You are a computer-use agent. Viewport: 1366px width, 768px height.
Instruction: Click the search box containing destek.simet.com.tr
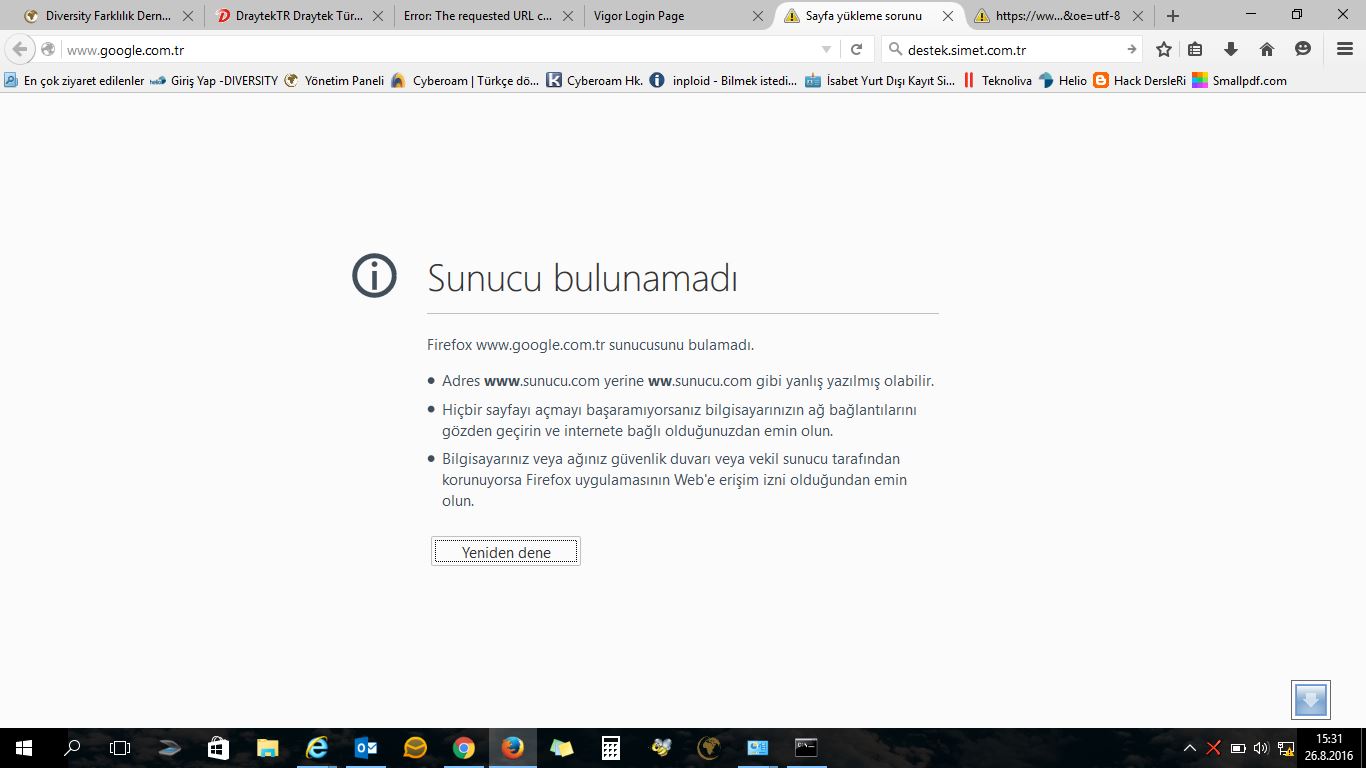(x=1010, y=50)
